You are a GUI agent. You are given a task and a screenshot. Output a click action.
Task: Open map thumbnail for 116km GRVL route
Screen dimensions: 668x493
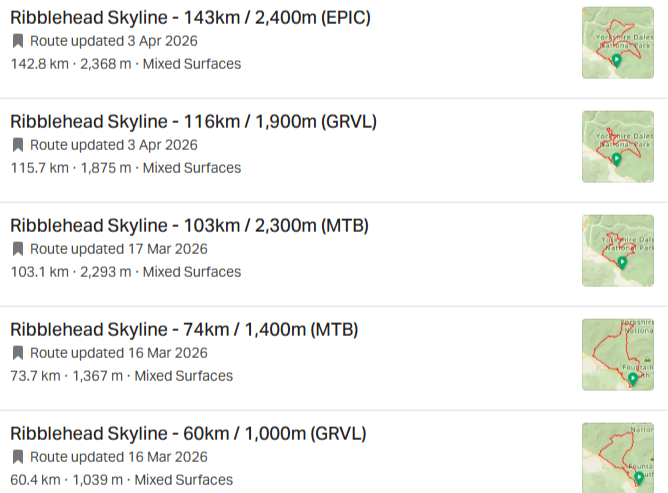point(617,146)
